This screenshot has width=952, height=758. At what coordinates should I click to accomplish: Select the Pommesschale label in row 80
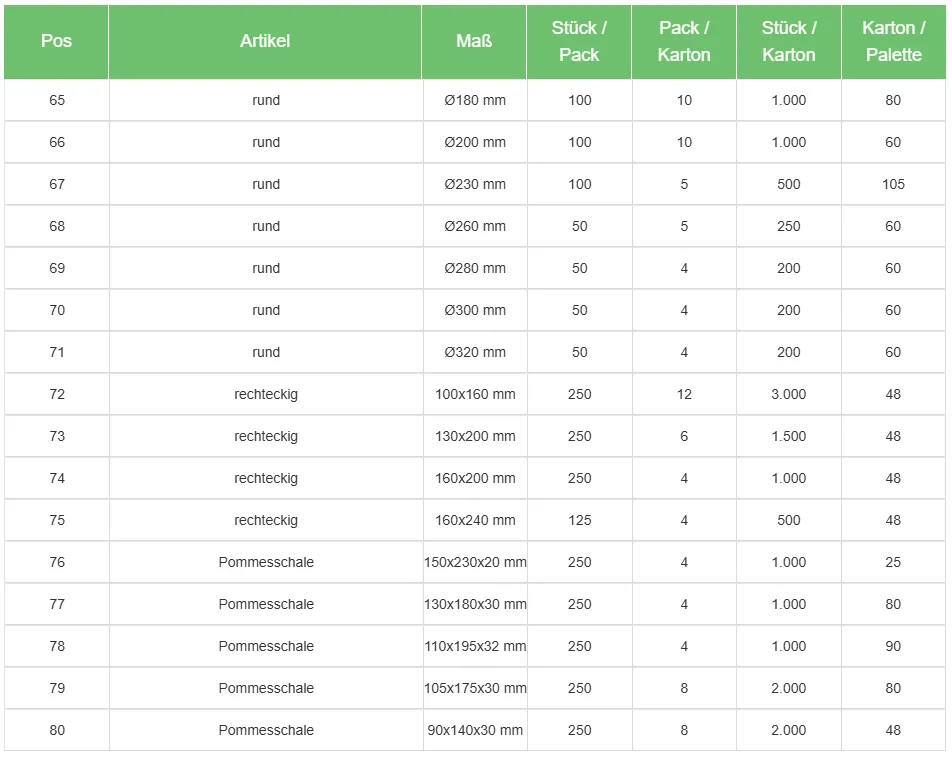pos(266,730)
